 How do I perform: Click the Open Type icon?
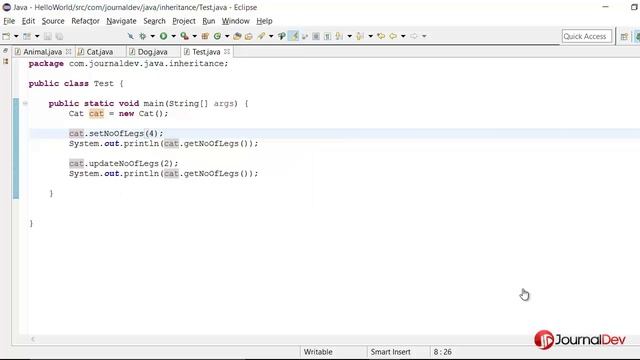[x=237, y=36]
